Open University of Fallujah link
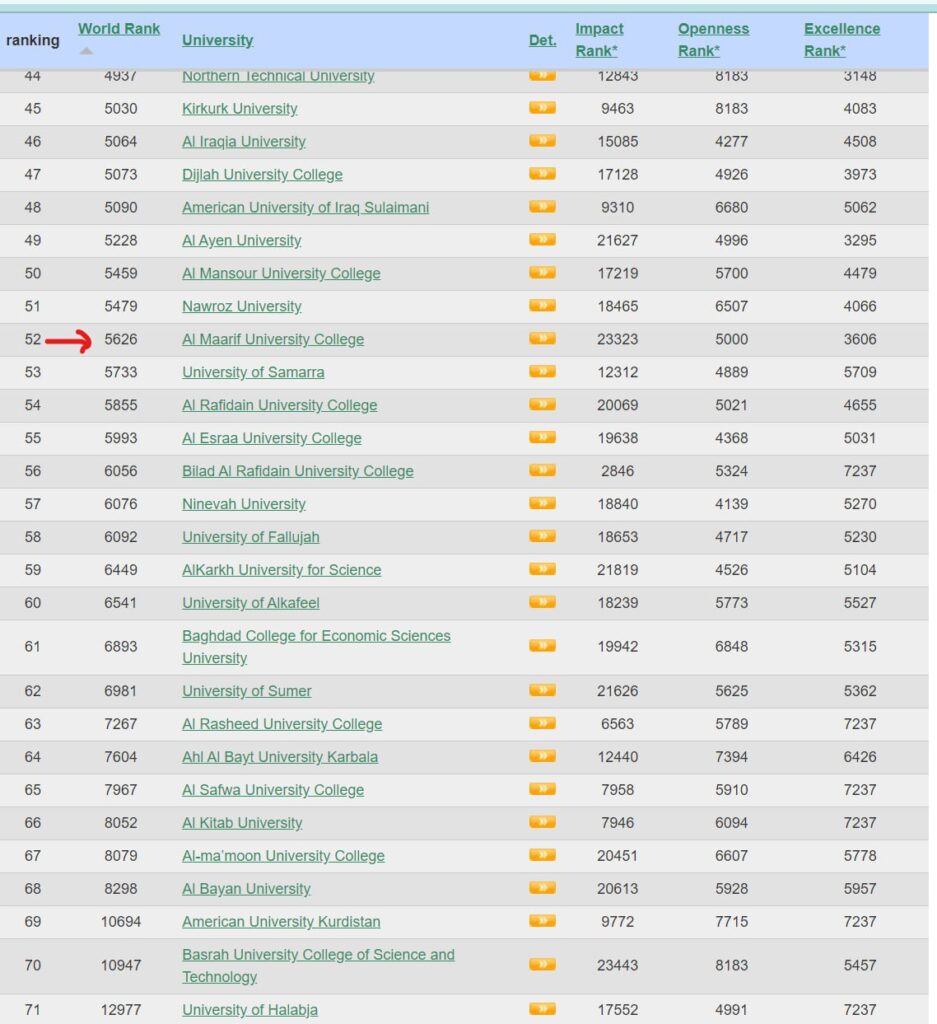This screenshot has width=937, height=1024. click(x=251, y=537)
